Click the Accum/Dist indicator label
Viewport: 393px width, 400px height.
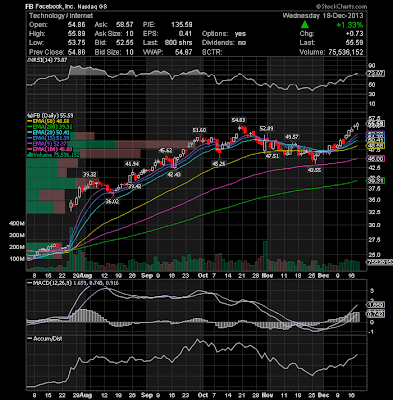pos(47,339)
